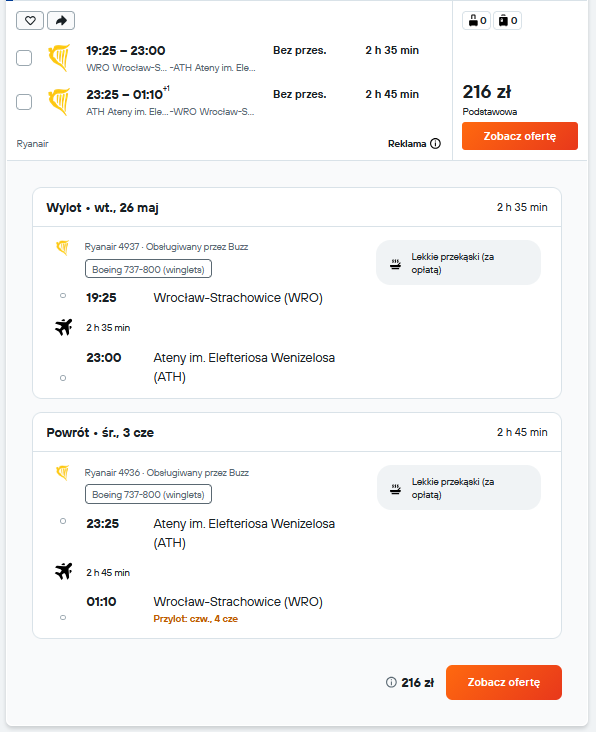Click the top Zobacz ofertę button
The height and width of the screenshot is (732, 597).
coord(520,136)
